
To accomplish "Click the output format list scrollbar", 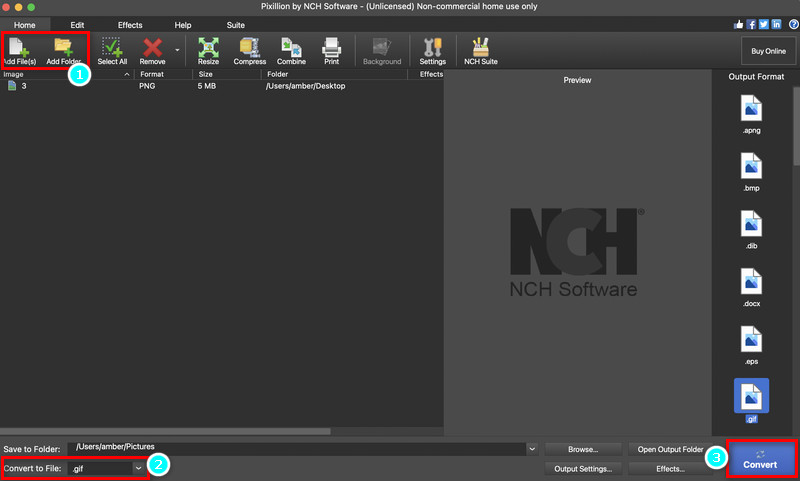I will pos(796,125).
